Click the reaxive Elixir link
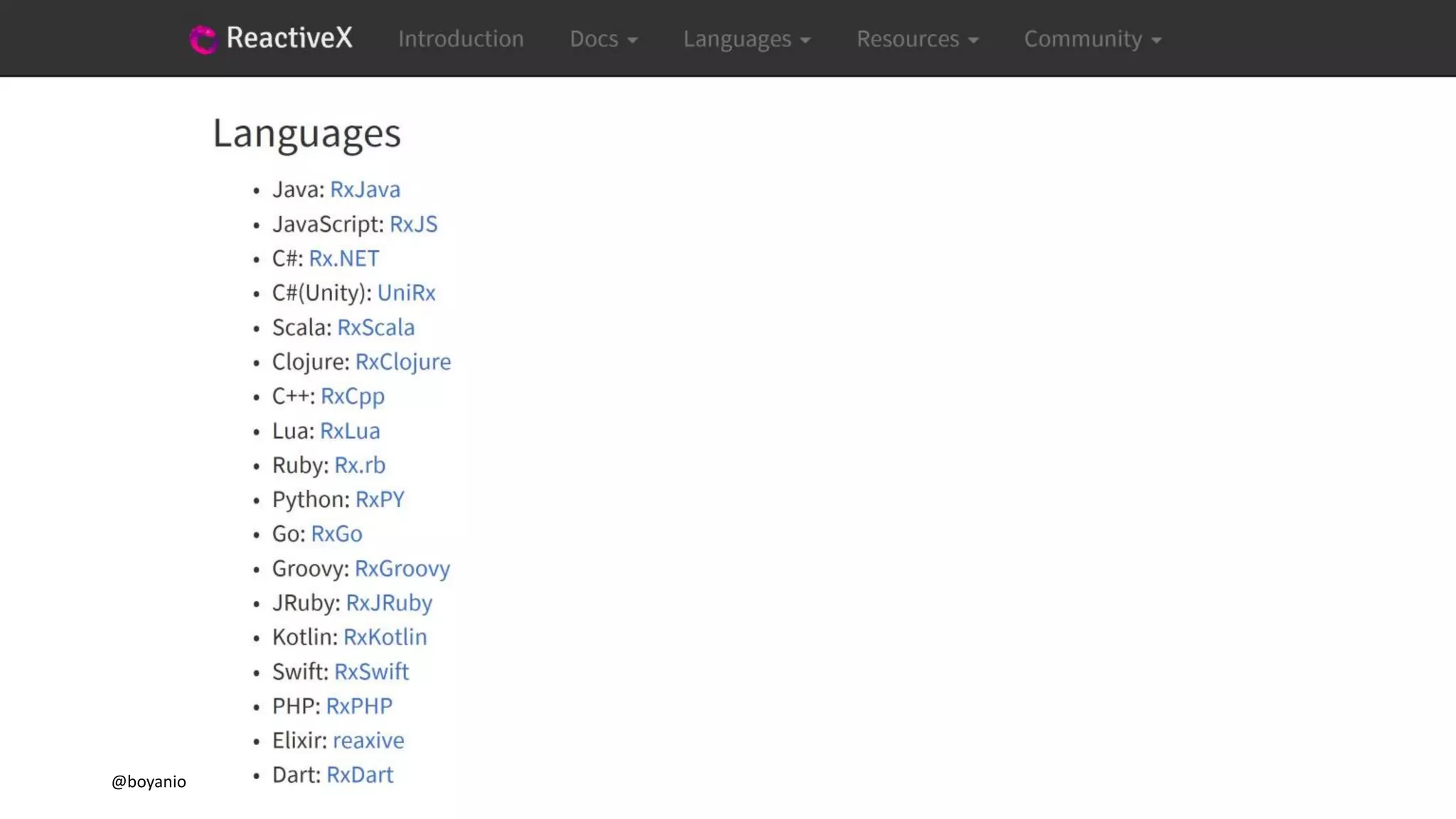This screenshot has width=1456, height=819. (368, 741)
